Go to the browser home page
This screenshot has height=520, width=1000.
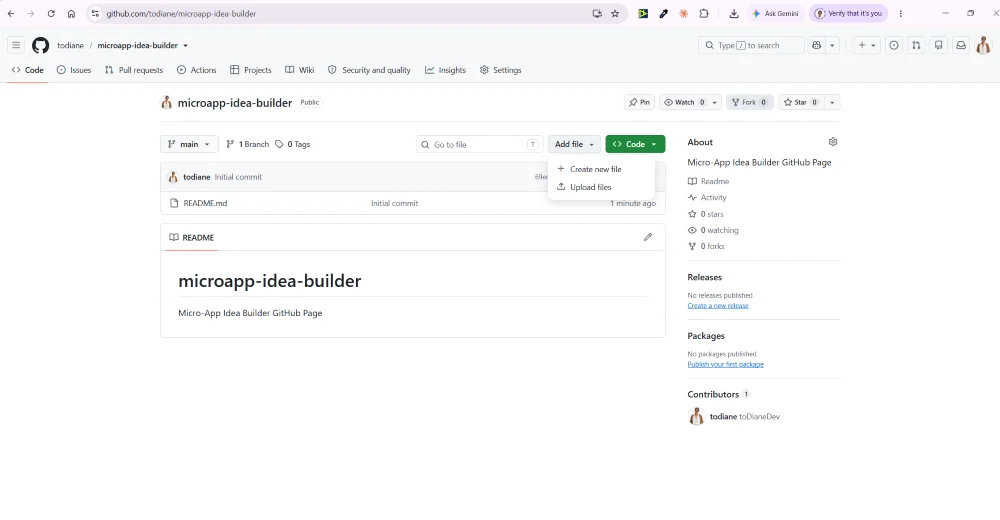click(x=71, y=13)
